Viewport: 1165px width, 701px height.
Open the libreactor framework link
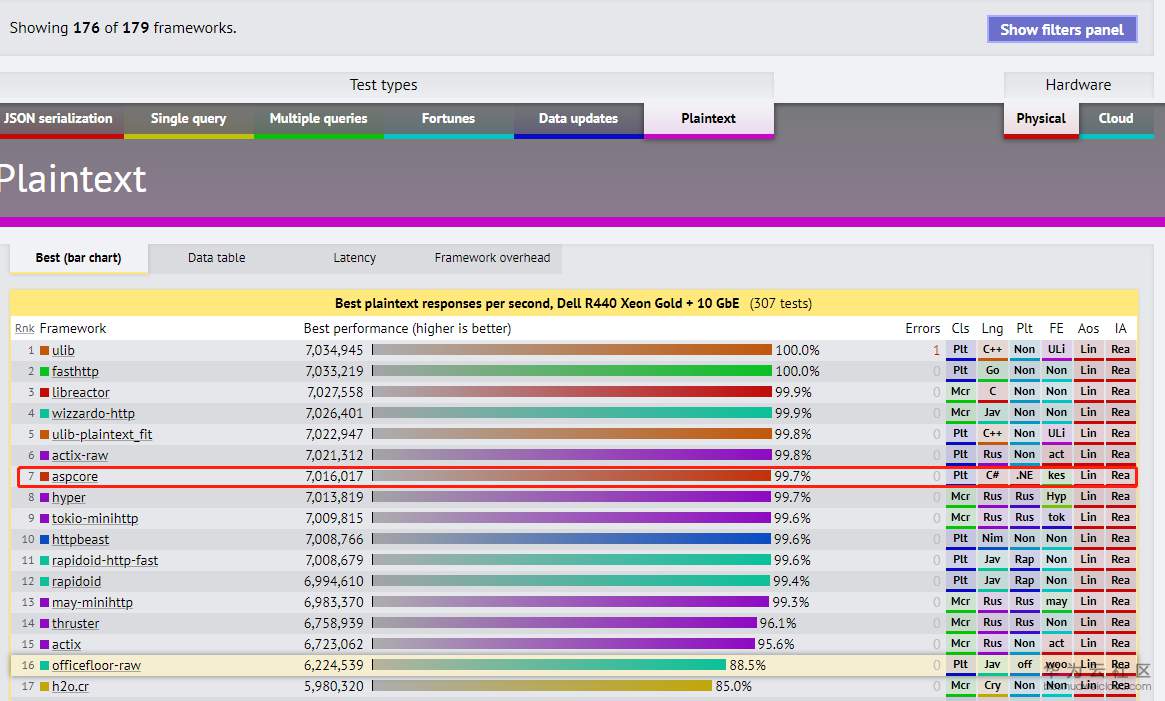click(x=81, y=393)
